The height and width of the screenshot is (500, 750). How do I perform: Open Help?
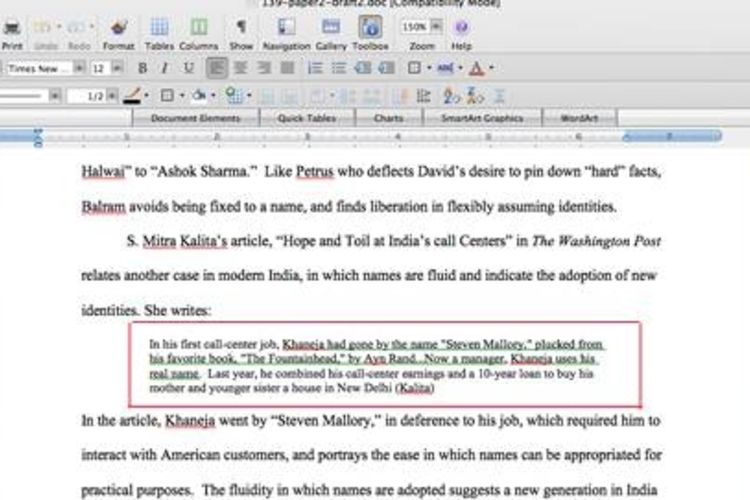(461, 28)
